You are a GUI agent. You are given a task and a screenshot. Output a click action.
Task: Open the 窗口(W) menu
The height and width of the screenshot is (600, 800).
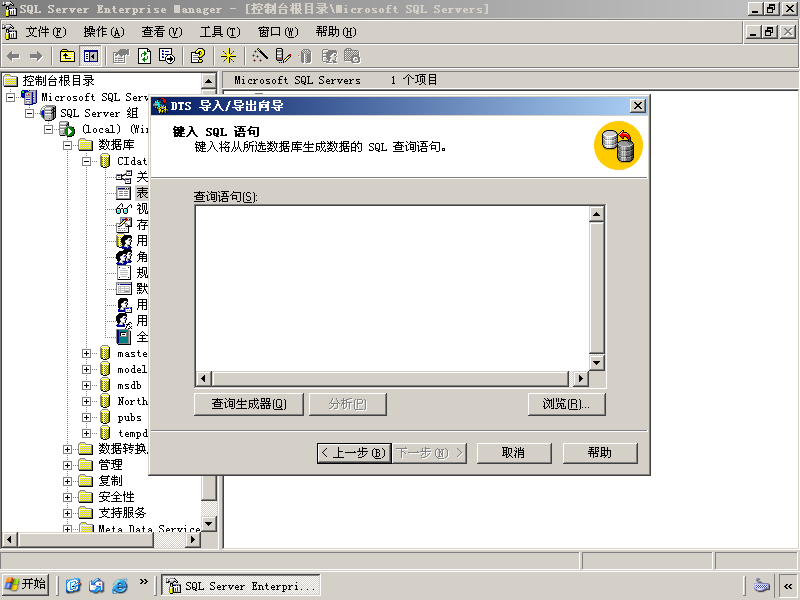pyautogui.click(x=278, y=32)
